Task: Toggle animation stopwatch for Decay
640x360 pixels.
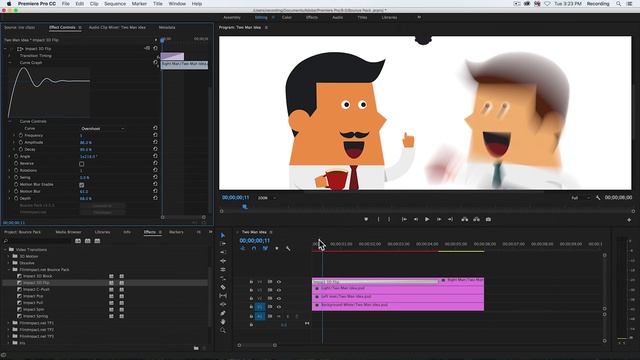Action: click(x=20, y=149)
